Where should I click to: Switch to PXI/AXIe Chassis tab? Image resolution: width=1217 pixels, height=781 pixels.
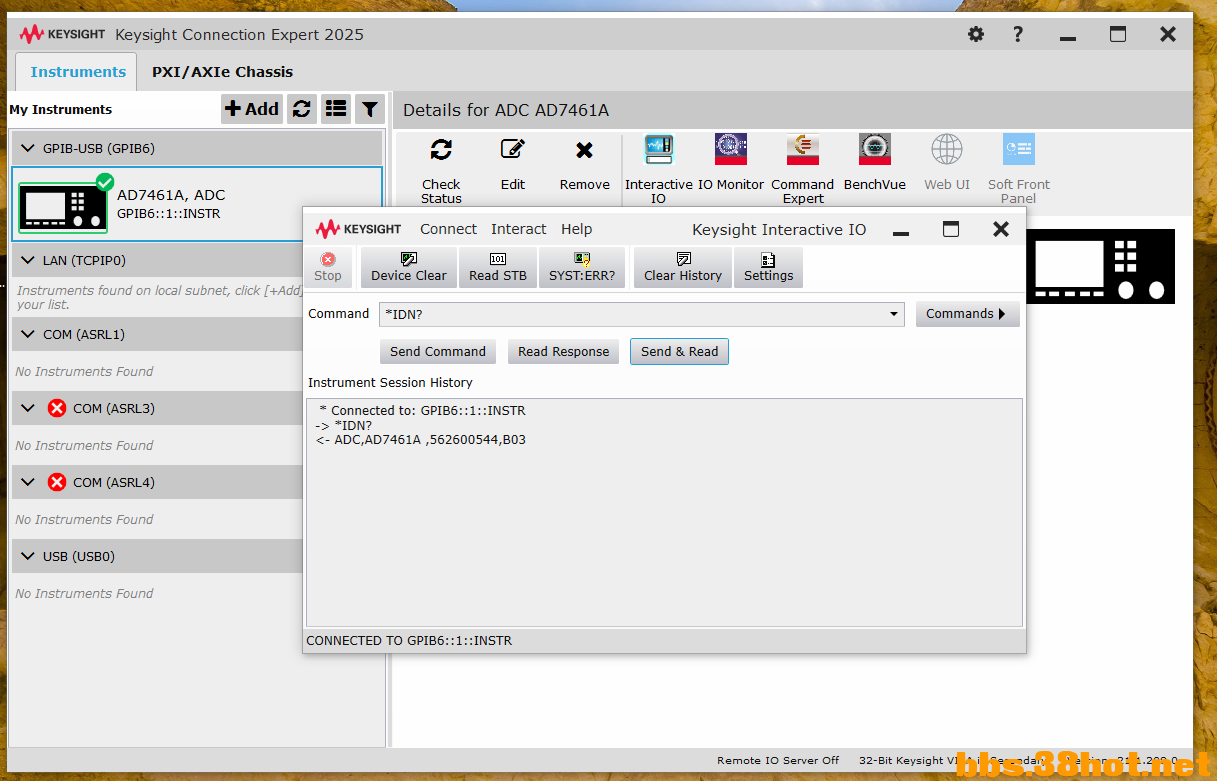[x=223, y=72]
